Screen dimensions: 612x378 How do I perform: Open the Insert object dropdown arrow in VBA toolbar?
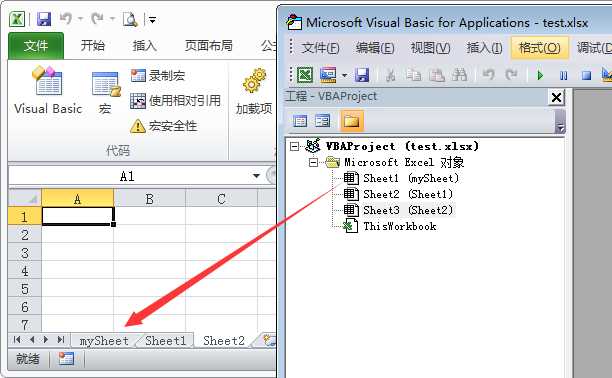(x=344, y=75)
